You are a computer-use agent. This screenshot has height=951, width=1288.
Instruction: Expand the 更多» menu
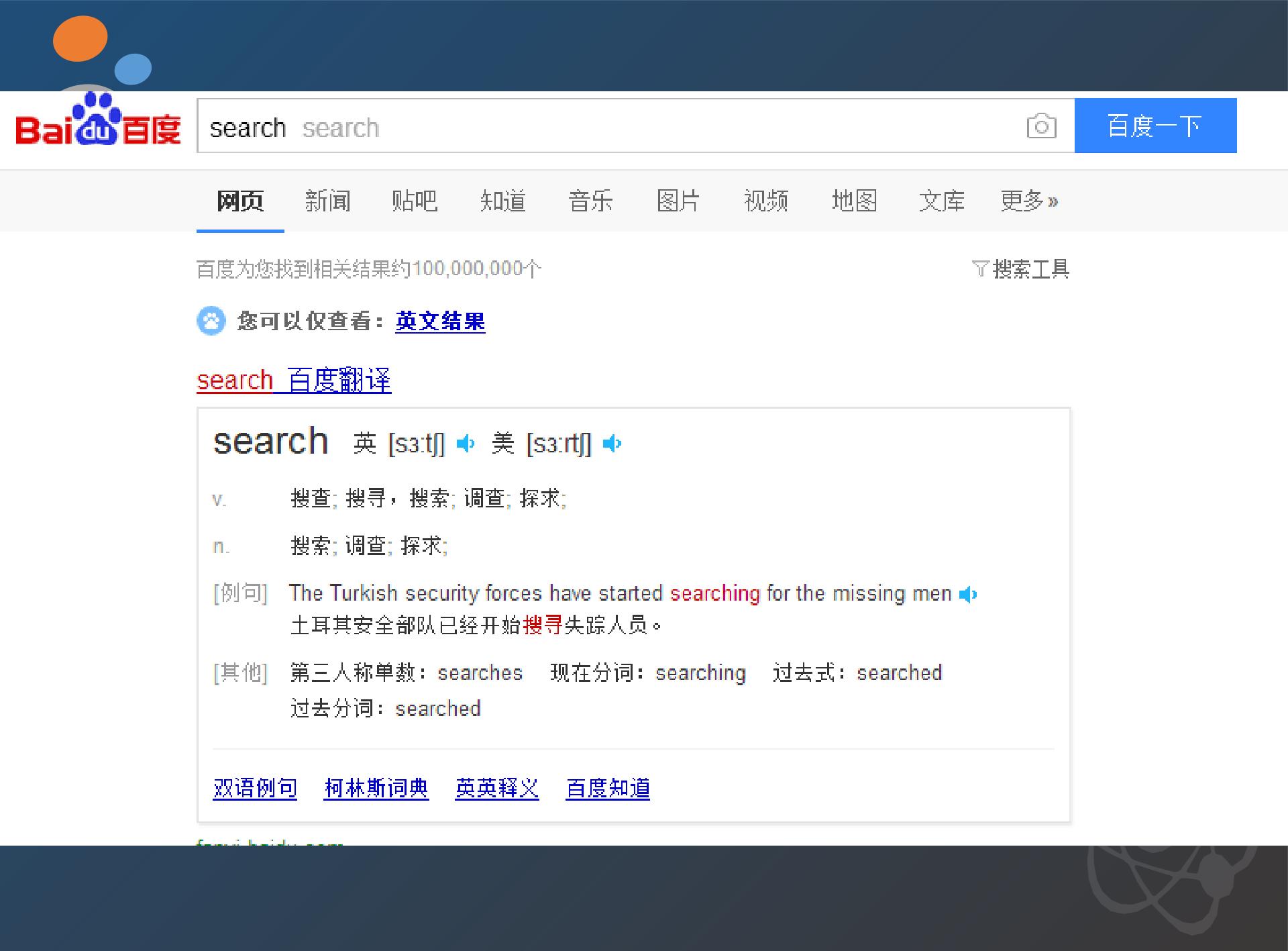1029,201
